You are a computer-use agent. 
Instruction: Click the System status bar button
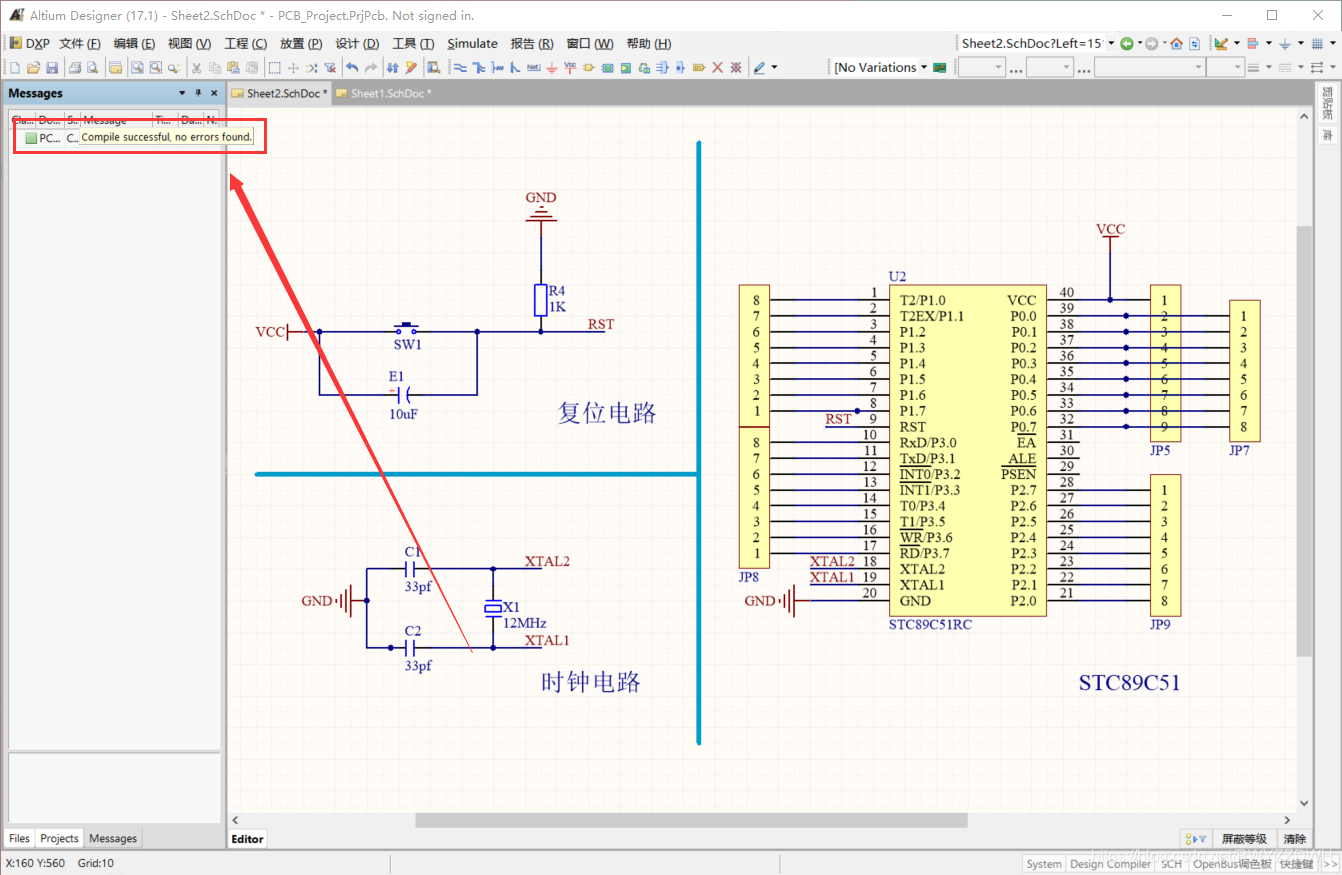tap(1044, 864)
